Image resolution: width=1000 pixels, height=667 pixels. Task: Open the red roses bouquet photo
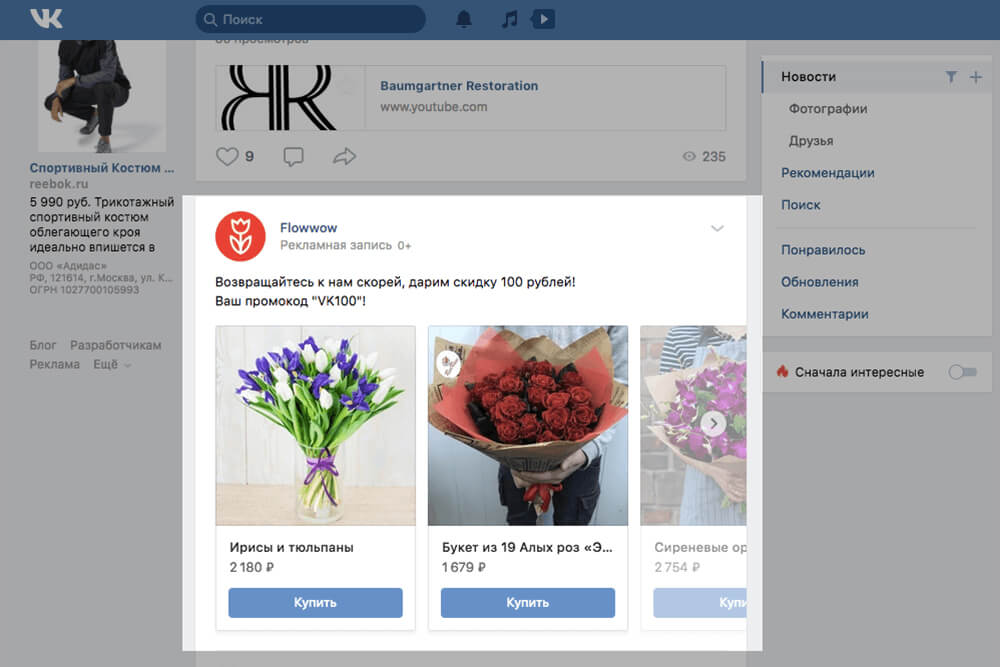[x=527, y=425]
